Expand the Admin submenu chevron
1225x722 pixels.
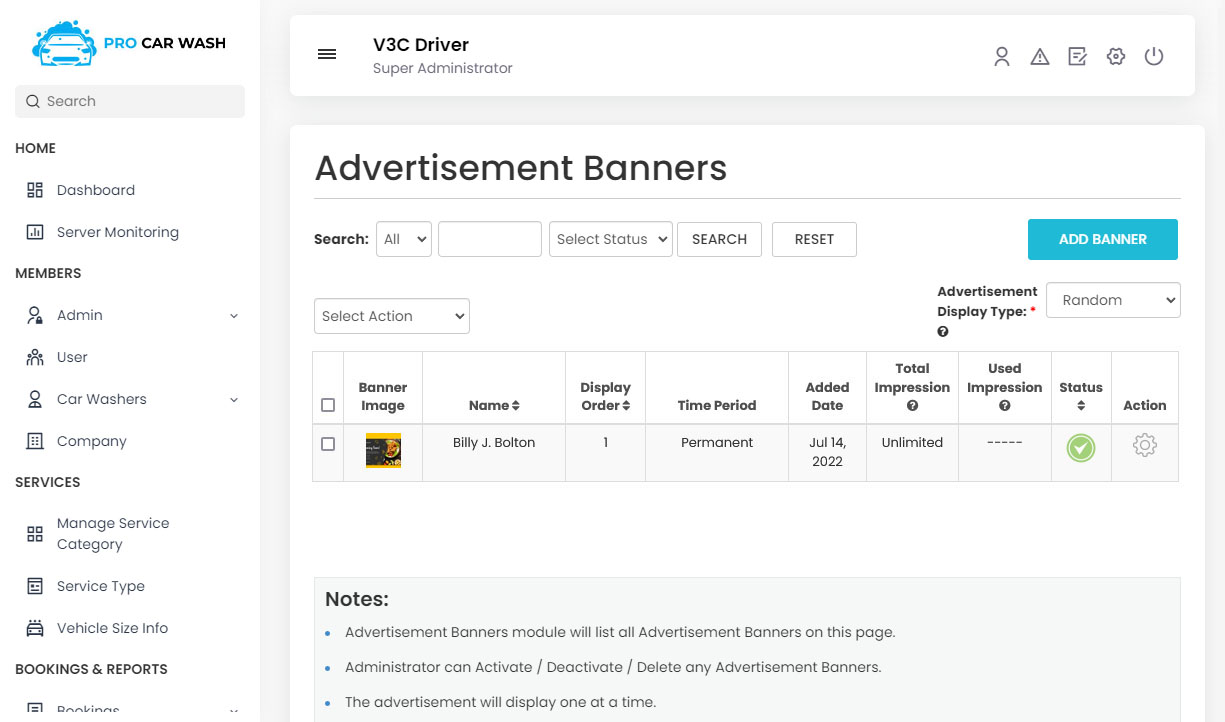[x=234, y=316]
